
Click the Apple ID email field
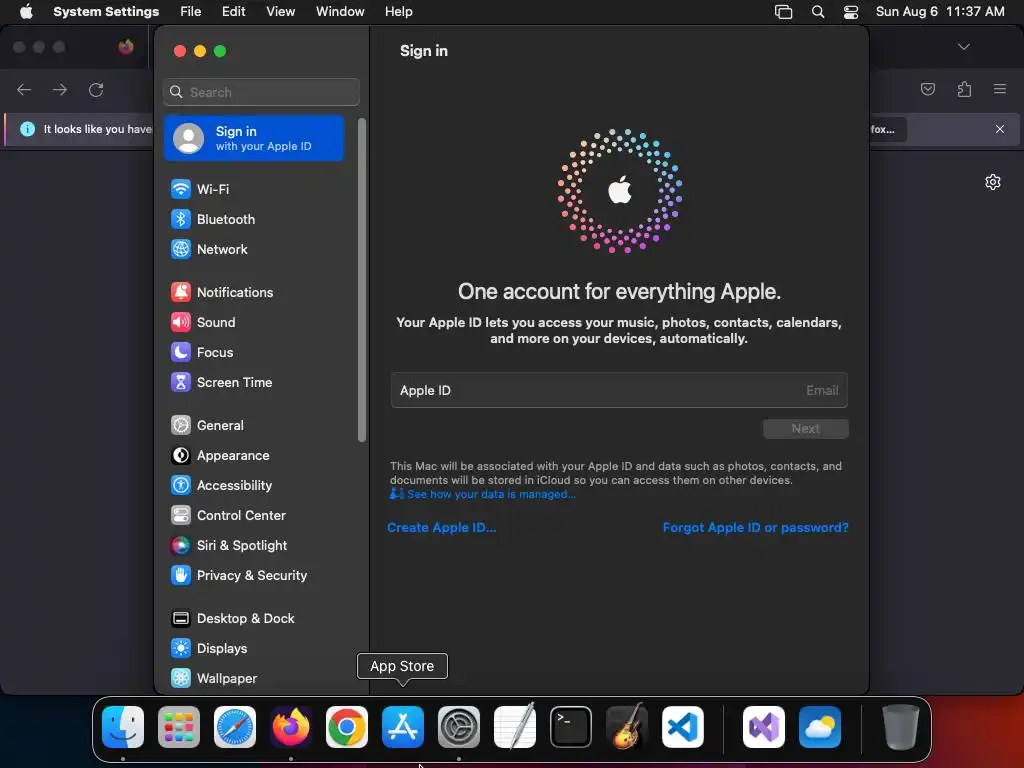[x=619, y=391]
